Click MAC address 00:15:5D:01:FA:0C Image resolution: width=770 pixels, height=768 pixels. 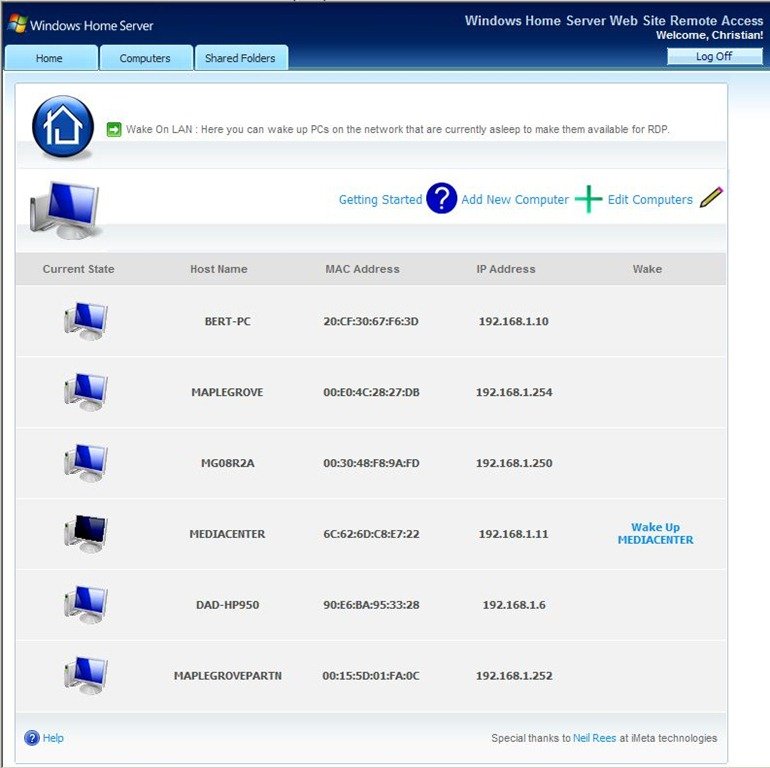coord(371,675)
